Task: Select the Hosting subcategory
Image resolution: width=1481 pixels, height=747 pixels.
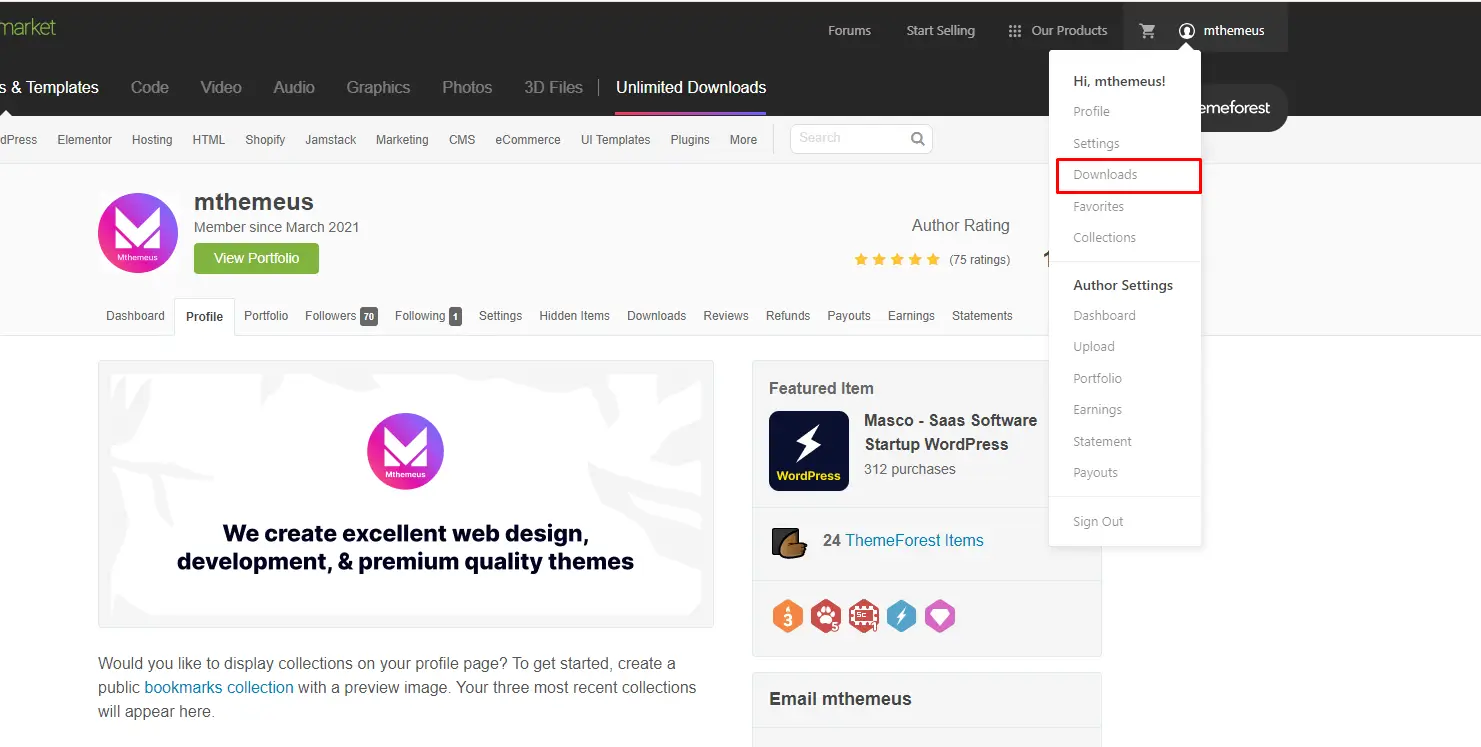Action: pos(152,140)
